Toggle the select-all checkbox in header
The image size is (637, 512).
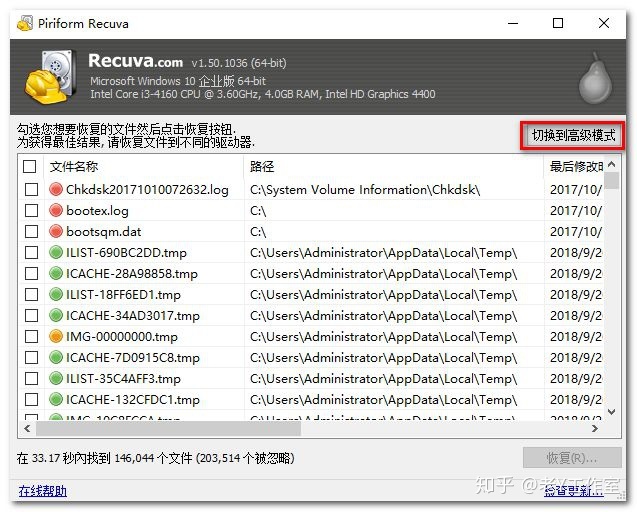tap(30, 166)
